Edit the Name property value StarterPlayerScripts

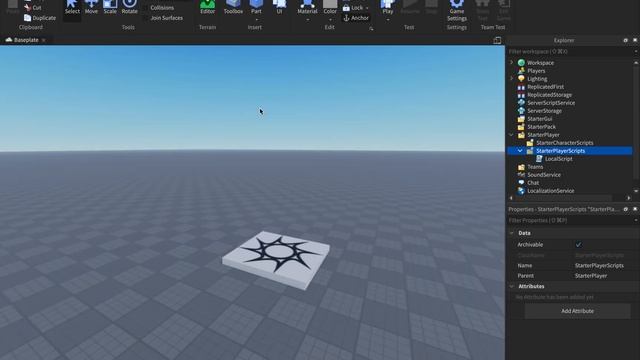click(599, 265)
